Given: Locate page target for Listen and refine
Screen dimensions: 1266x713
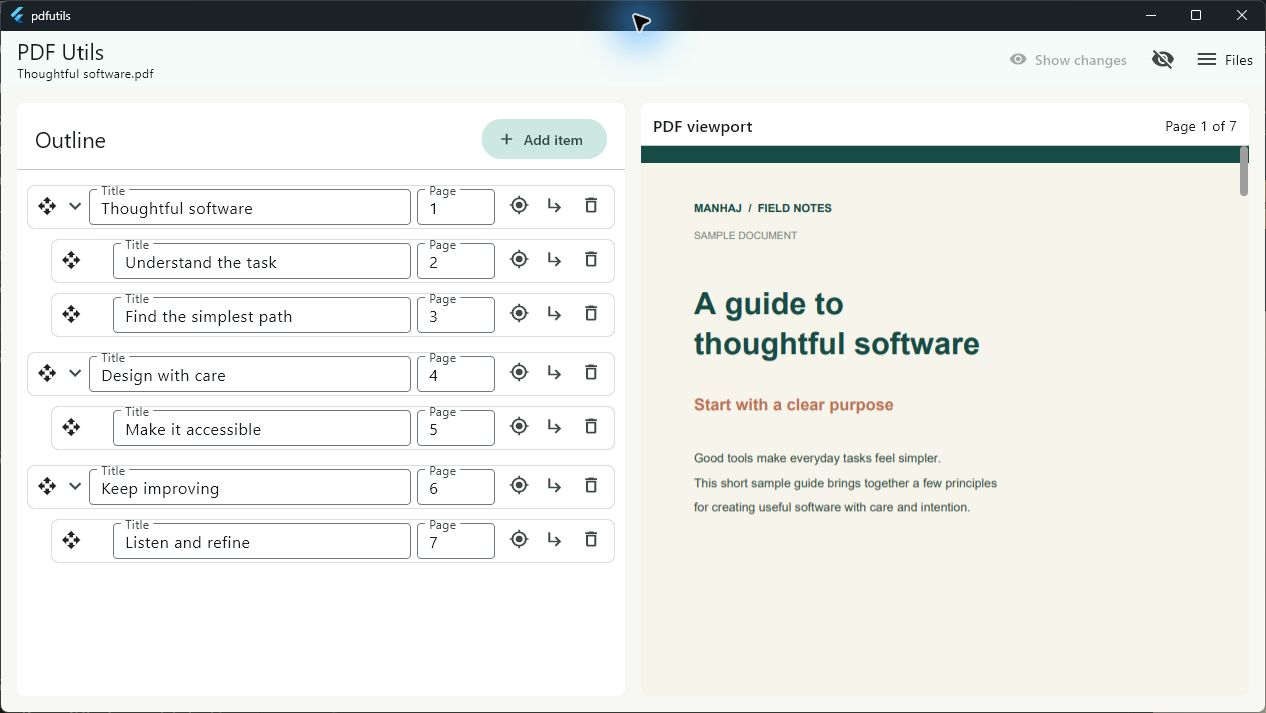Looking at the screenshot, I should coord(519,539).
